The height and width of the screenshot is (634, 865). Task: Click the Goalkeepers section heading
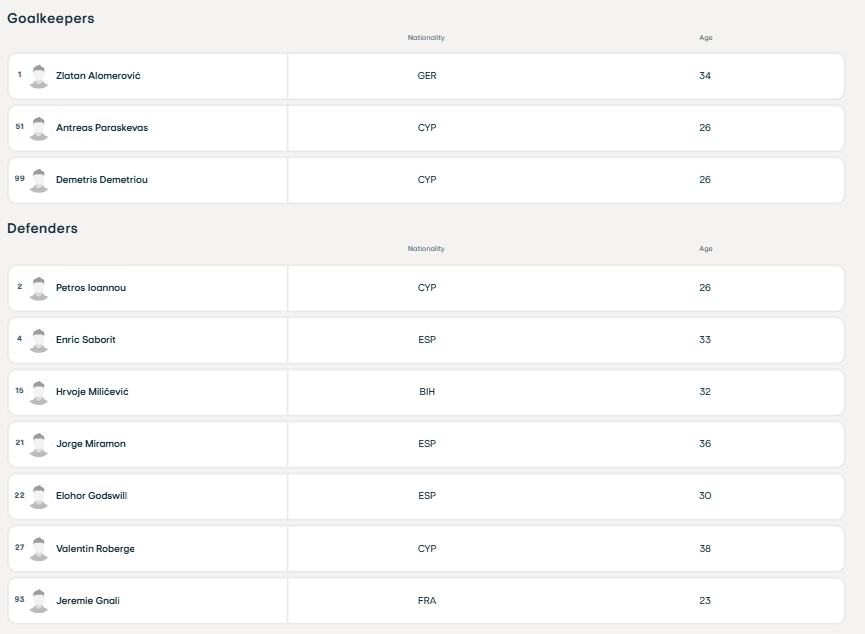click(x=51, y=18)
